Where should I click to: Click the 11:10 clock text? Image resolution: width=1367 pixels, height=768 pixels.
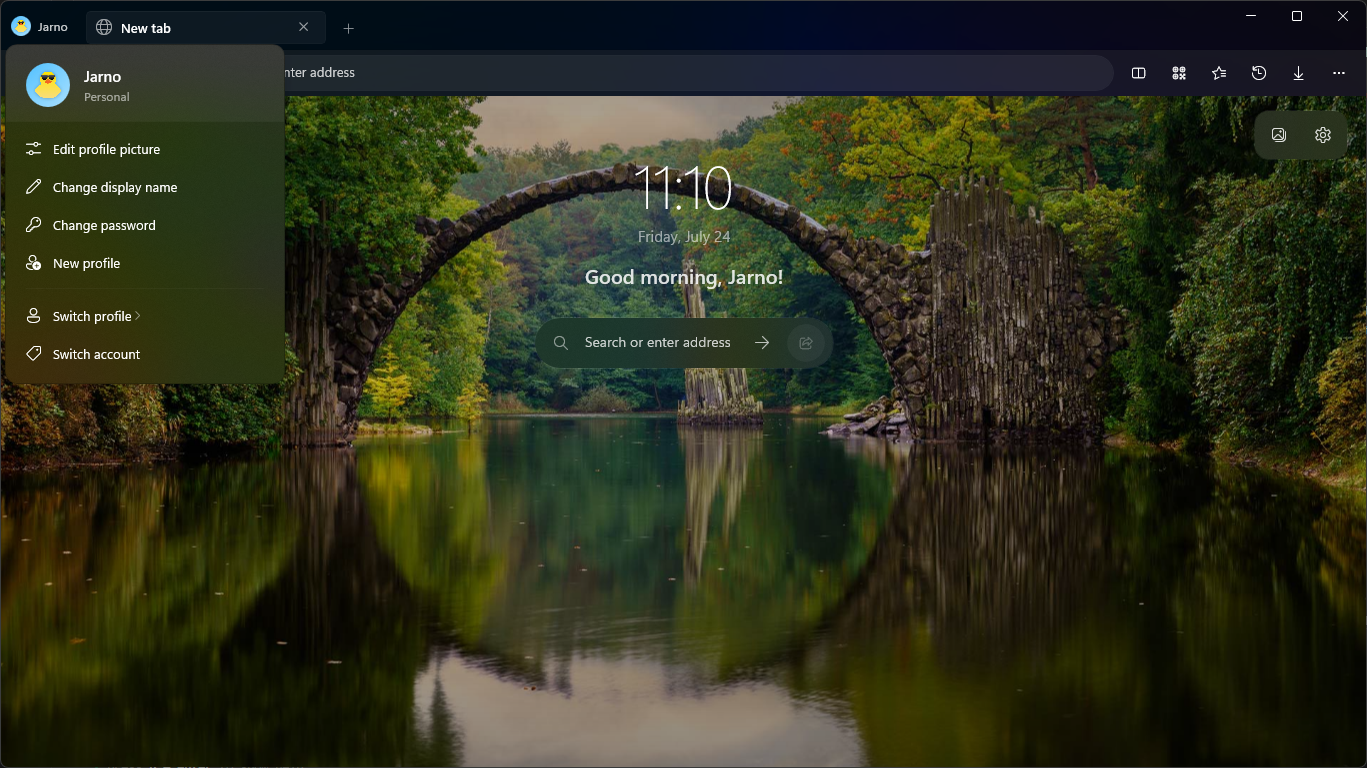coord(683,189)
